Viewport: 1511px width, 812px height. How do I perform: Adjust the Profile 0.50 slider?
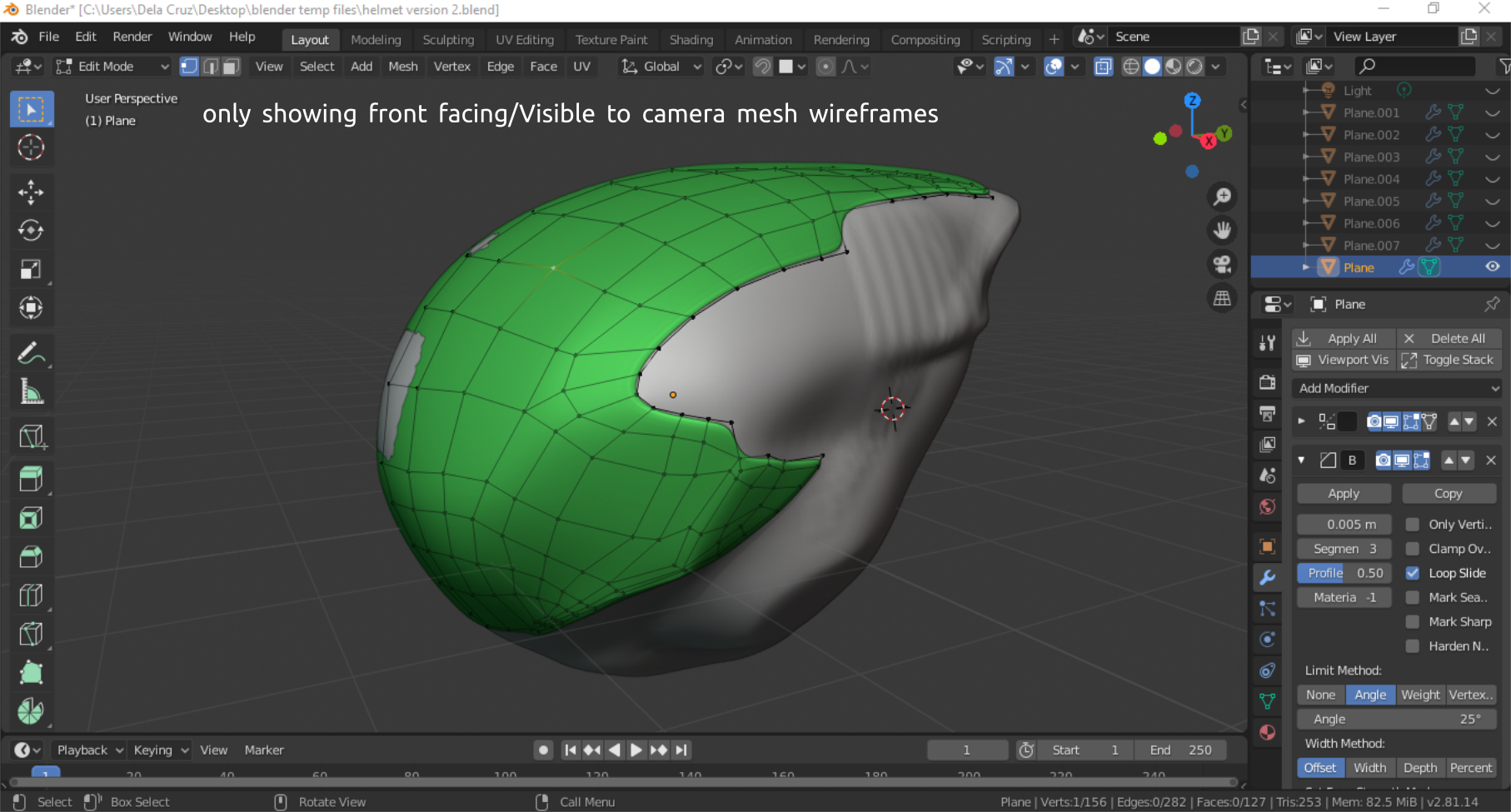[1344, 573]
